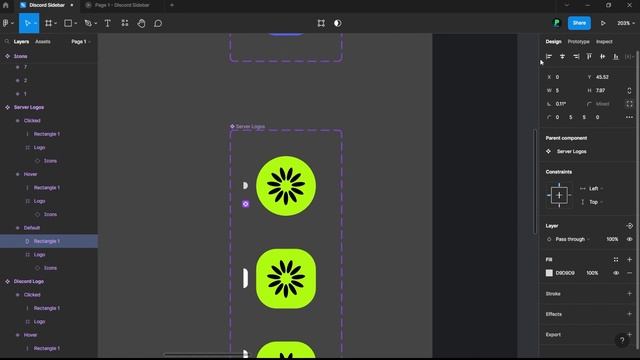Add a new fill
This screenshot has width=640, height=360.
tap(629, 260)
